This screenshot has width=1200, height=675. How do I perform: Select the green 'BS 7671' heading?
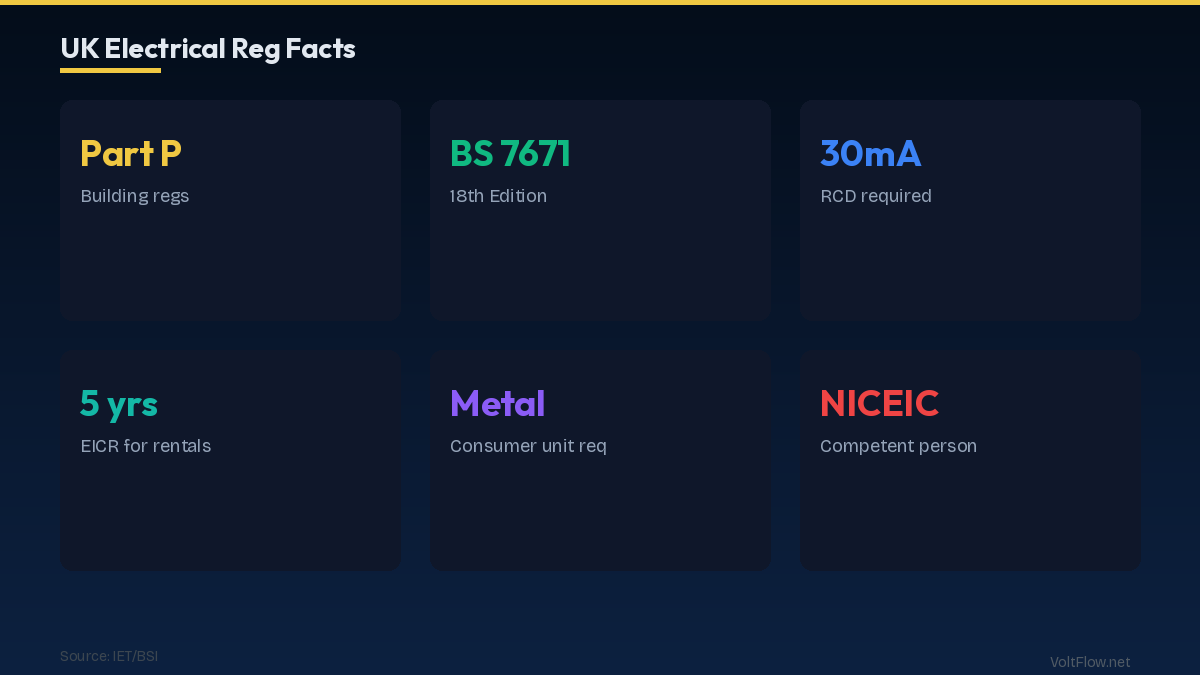tap(510, 153)
